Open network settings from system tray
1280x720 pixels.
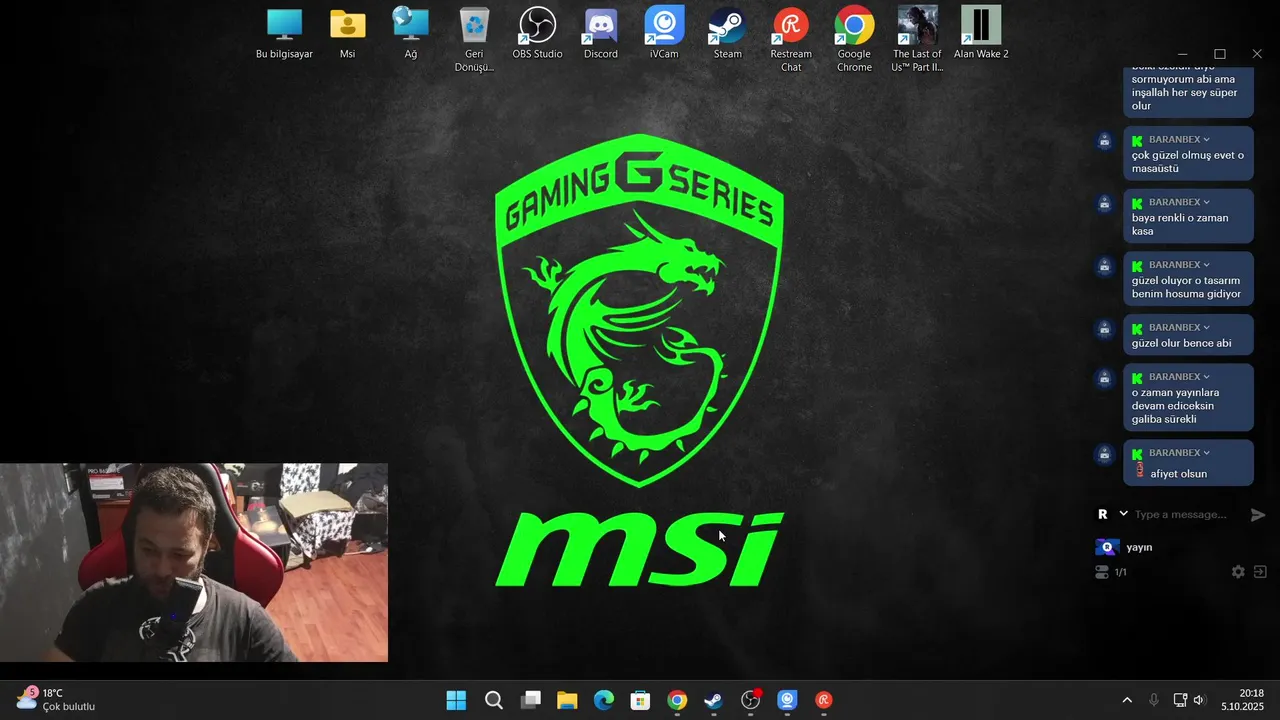(x=1180, y=700)
